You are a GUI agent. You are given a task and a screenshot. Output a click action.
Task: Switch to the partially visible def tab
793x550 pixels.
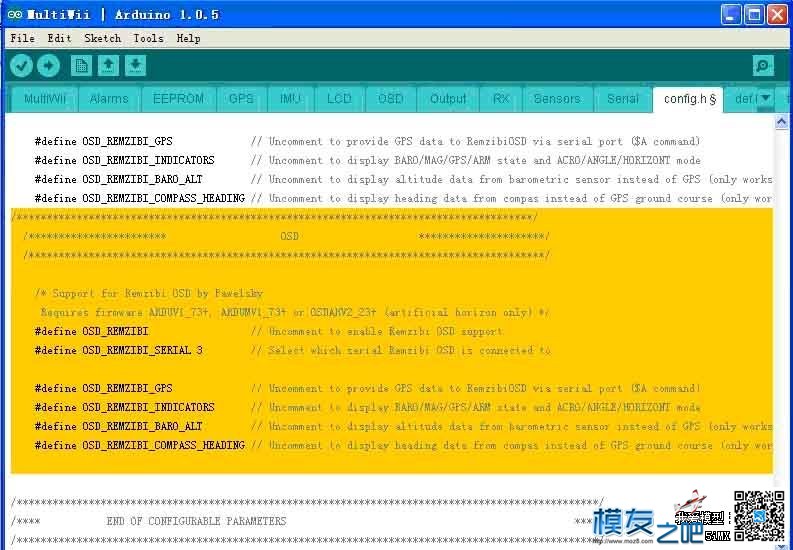743,99
